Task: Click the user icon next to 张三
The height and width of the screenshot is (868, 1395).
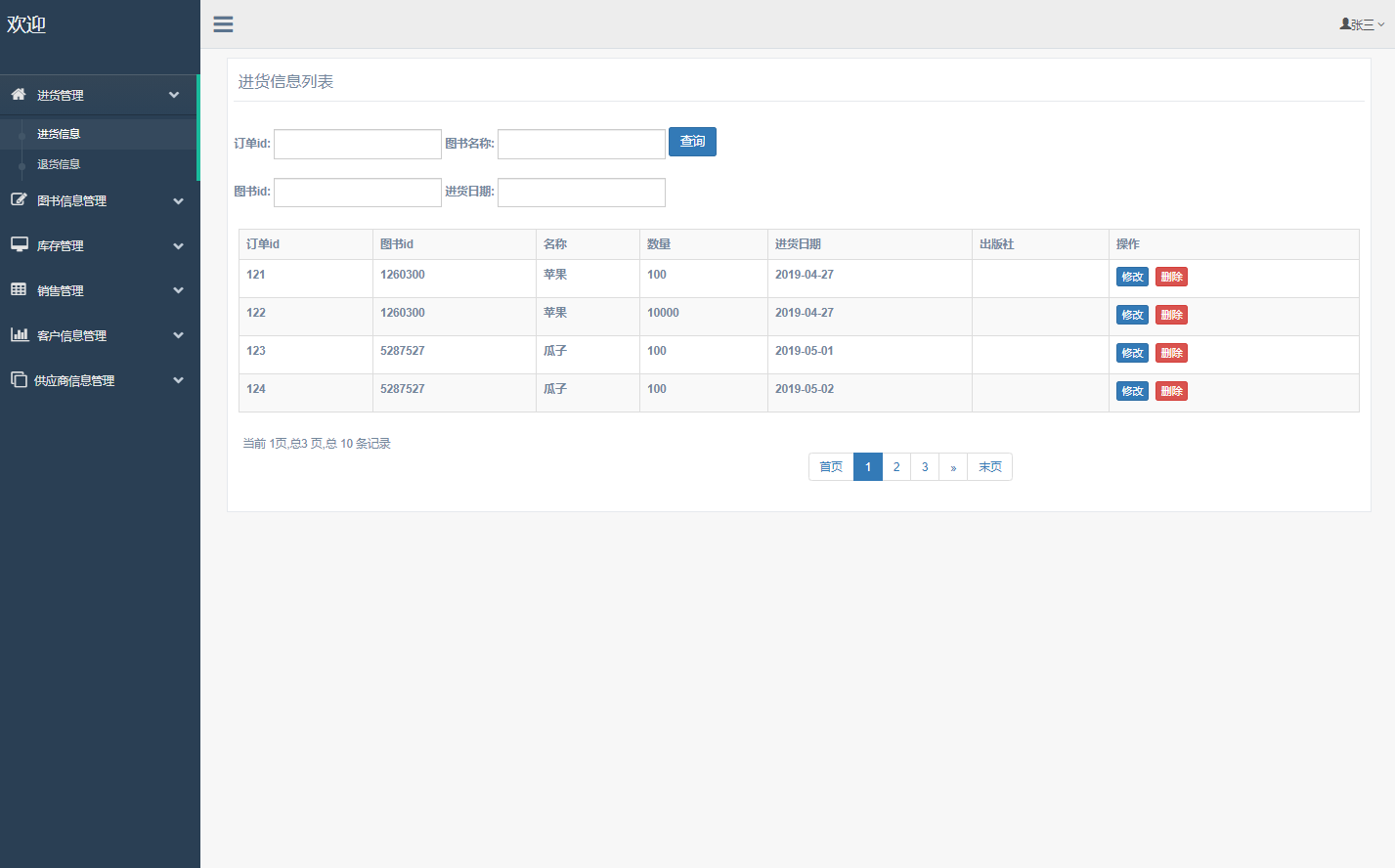Action: tap(1345, 24)
